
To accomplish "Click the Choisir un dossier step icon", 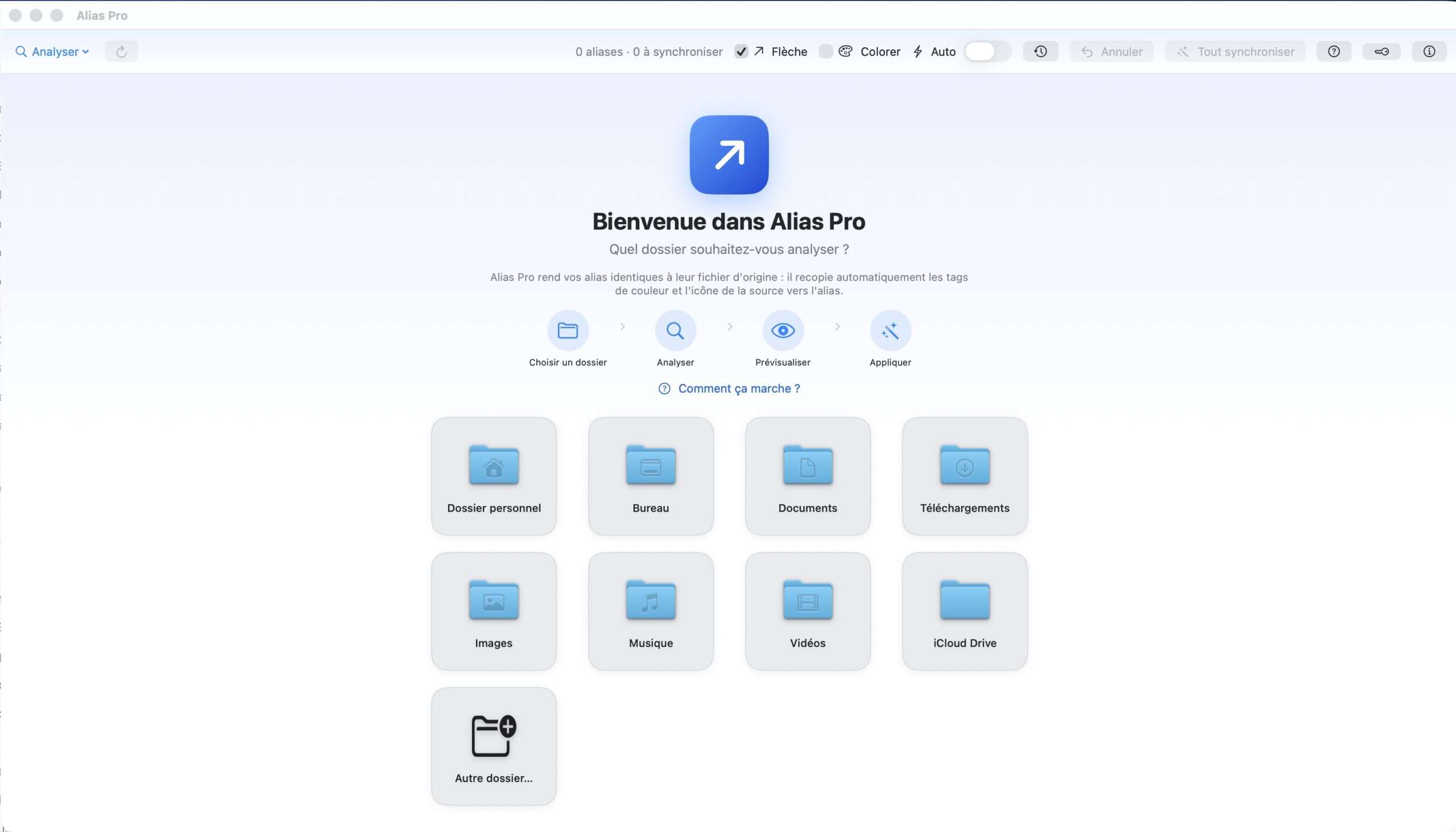I will [x=568, y=330].
